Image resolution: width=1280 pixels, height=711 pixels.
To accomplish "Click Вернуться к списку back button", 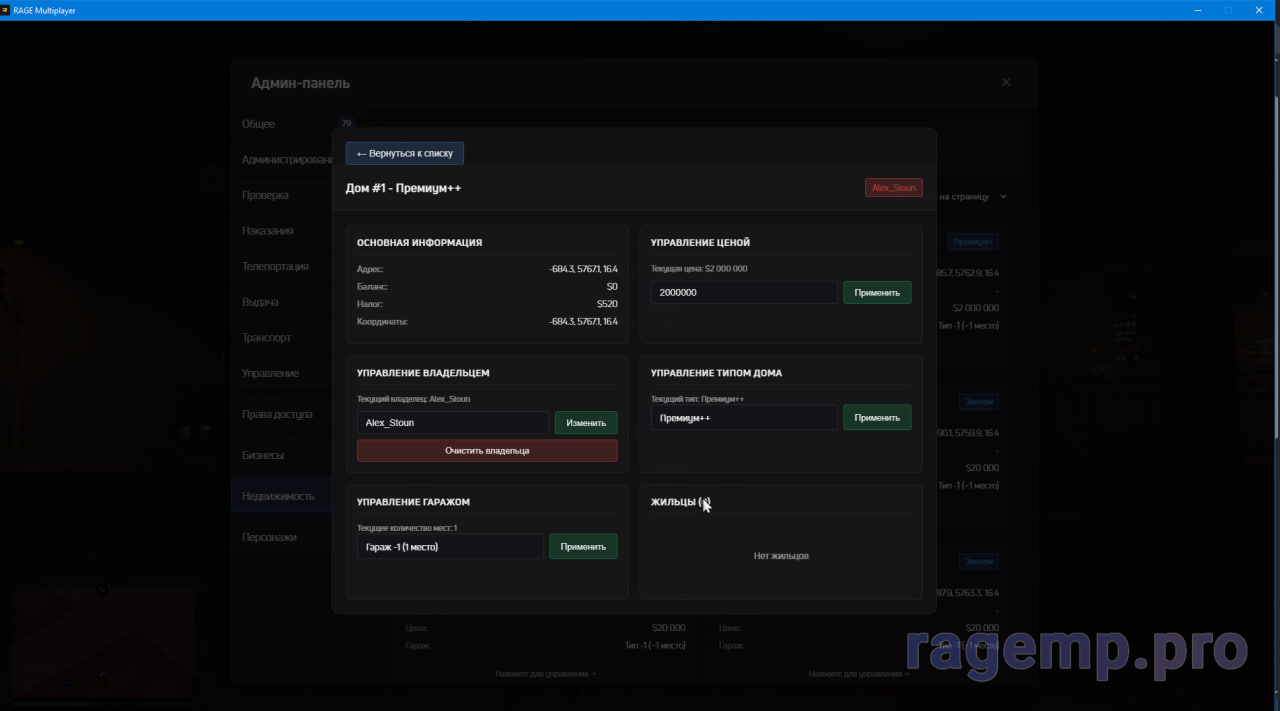I will coord(405,153).
